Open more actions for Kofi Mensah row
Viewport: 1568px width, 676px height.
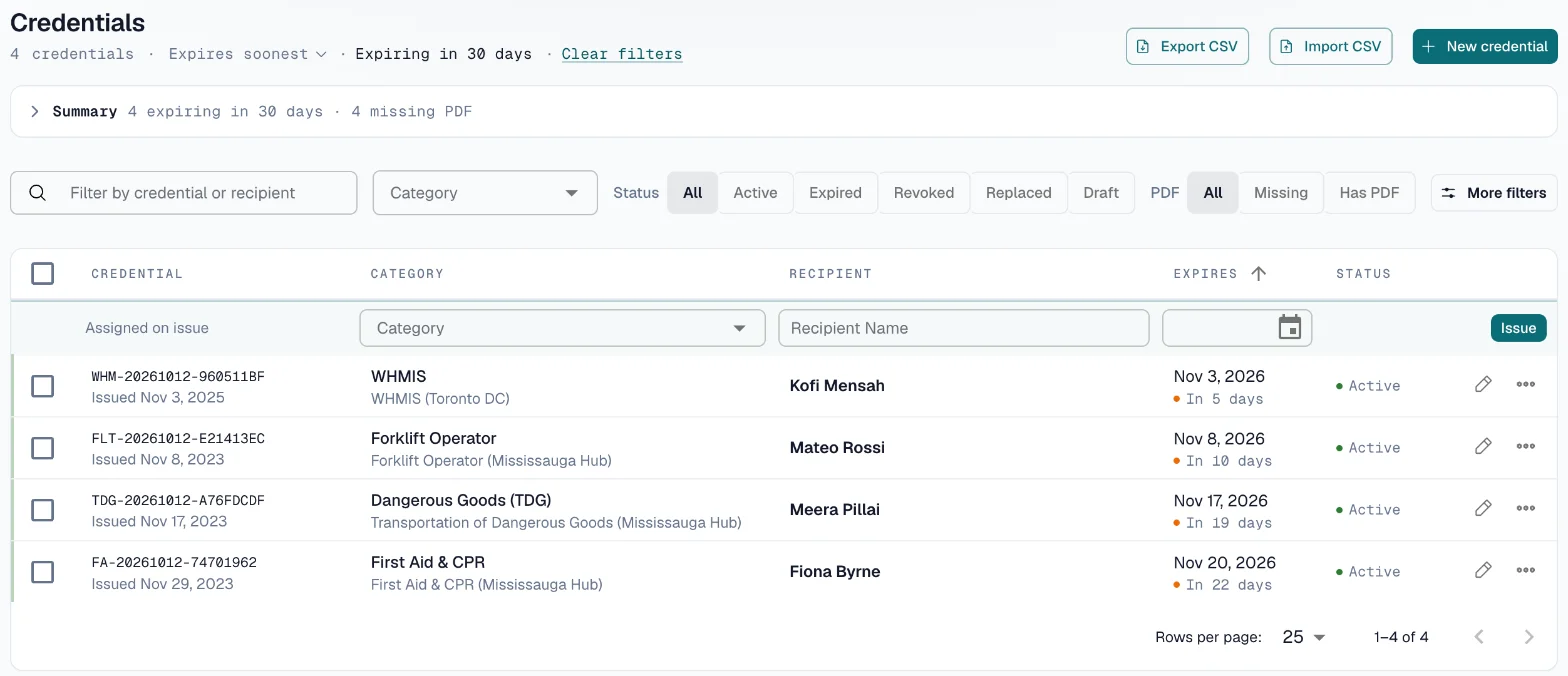[x=1525, y=384]
